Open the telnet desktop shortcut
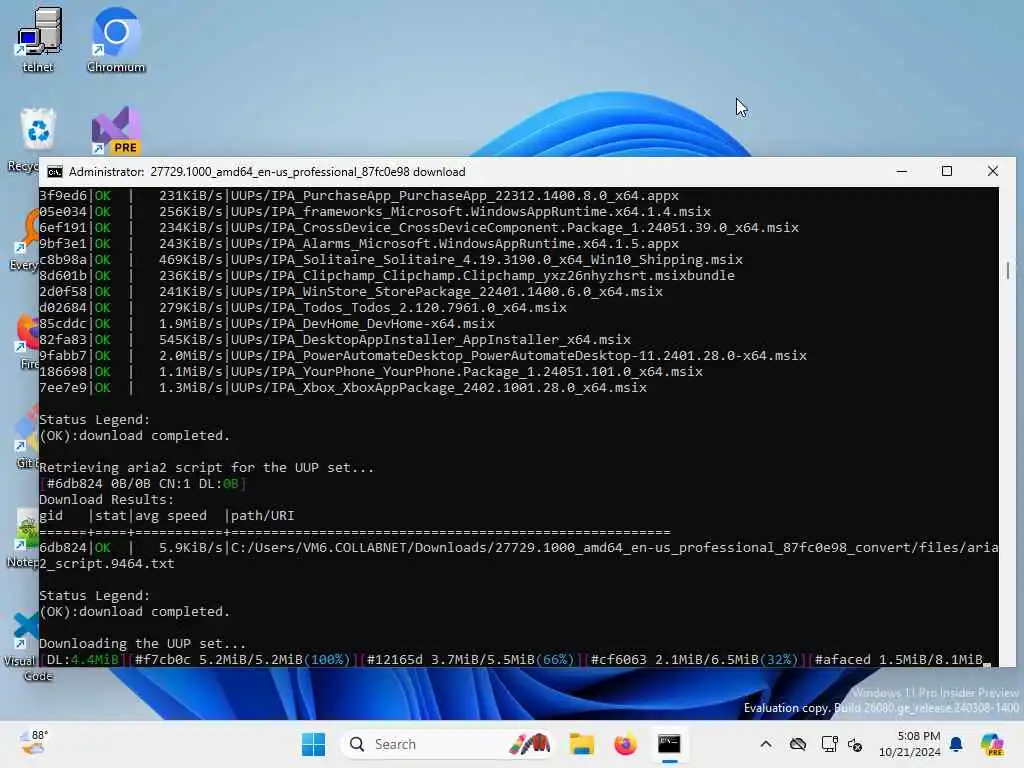The image size is (1024, 768). click(39, 39)
